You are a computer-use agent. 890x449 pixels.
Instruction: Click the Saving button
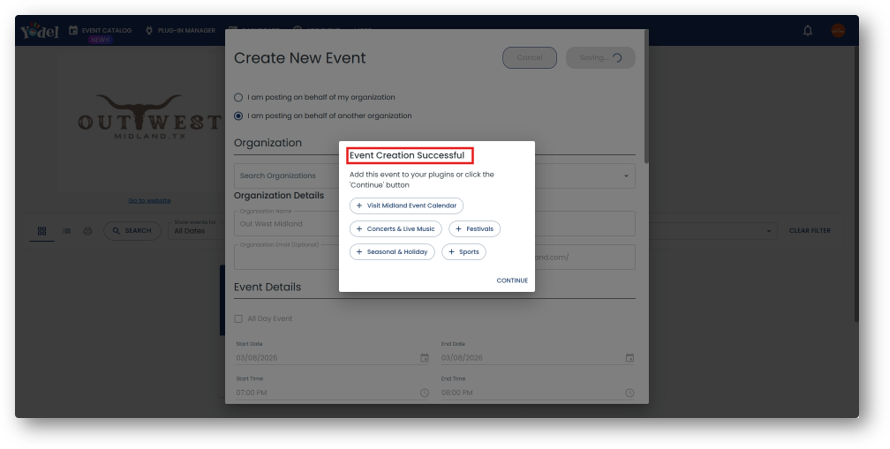pyautogui.click(x=601, y=58)
